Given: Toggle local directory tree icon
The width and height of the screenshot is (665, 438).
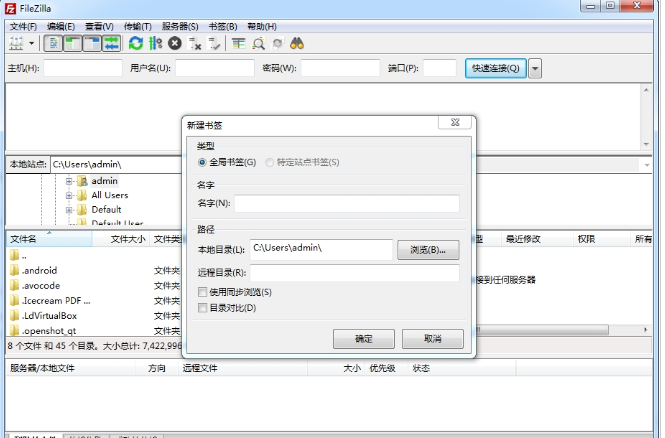Looking at the screenshot, I should tap(73, 43).
